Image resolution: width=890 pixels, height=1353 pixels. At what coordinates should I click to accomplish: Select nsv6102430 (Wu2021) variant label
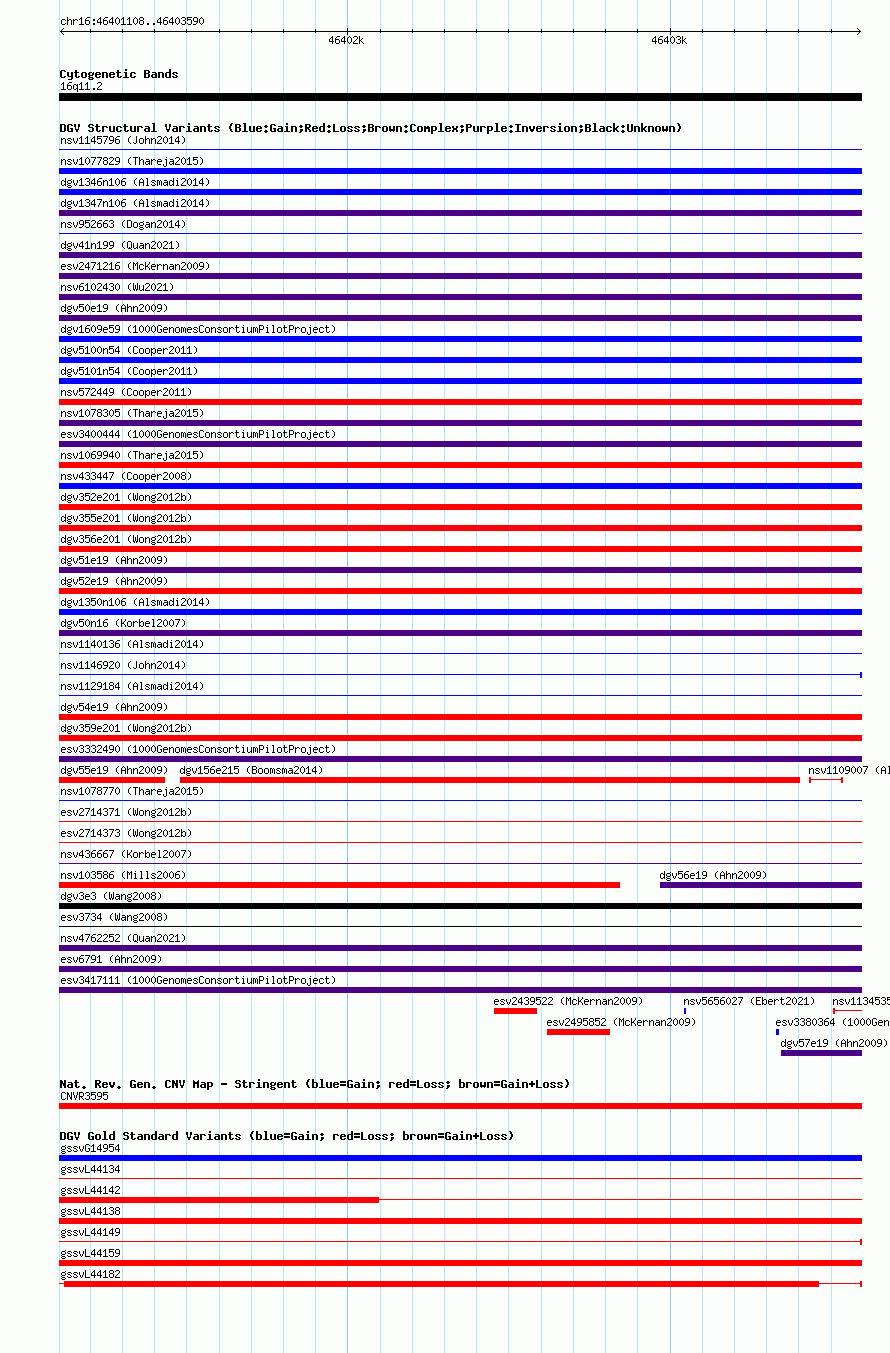pos(117,287)
